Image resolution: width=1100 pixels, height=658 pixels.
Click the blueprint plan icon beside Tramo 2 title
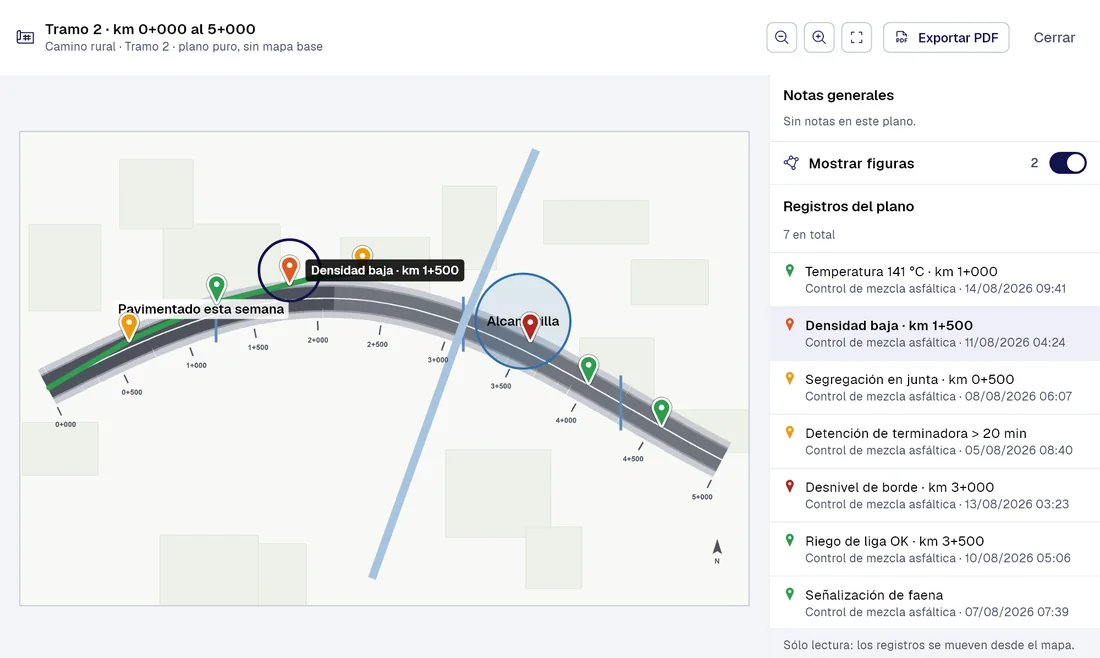pyautogui.click(x=25, y=37)
